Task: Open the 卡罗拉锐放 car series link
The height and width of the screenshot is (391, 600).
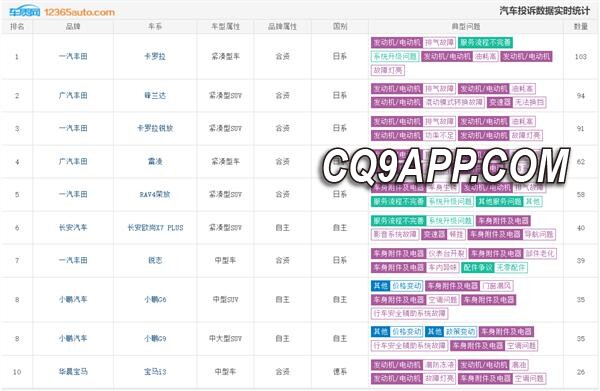Action: coord(155,128)
